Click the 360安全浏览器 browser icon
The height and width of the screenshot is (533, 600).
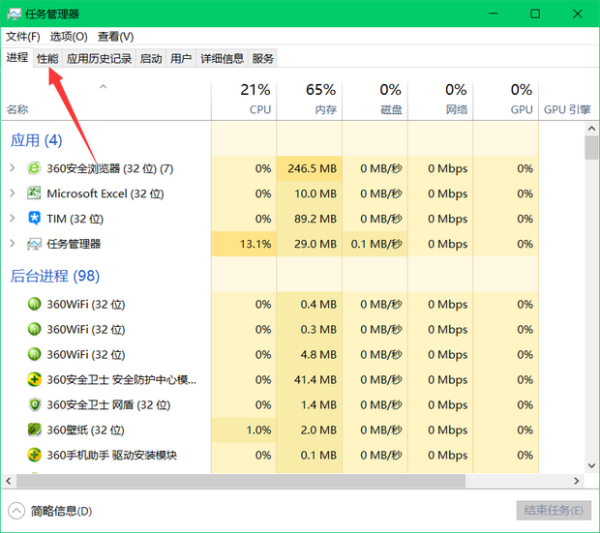click(x=34, y=168)
